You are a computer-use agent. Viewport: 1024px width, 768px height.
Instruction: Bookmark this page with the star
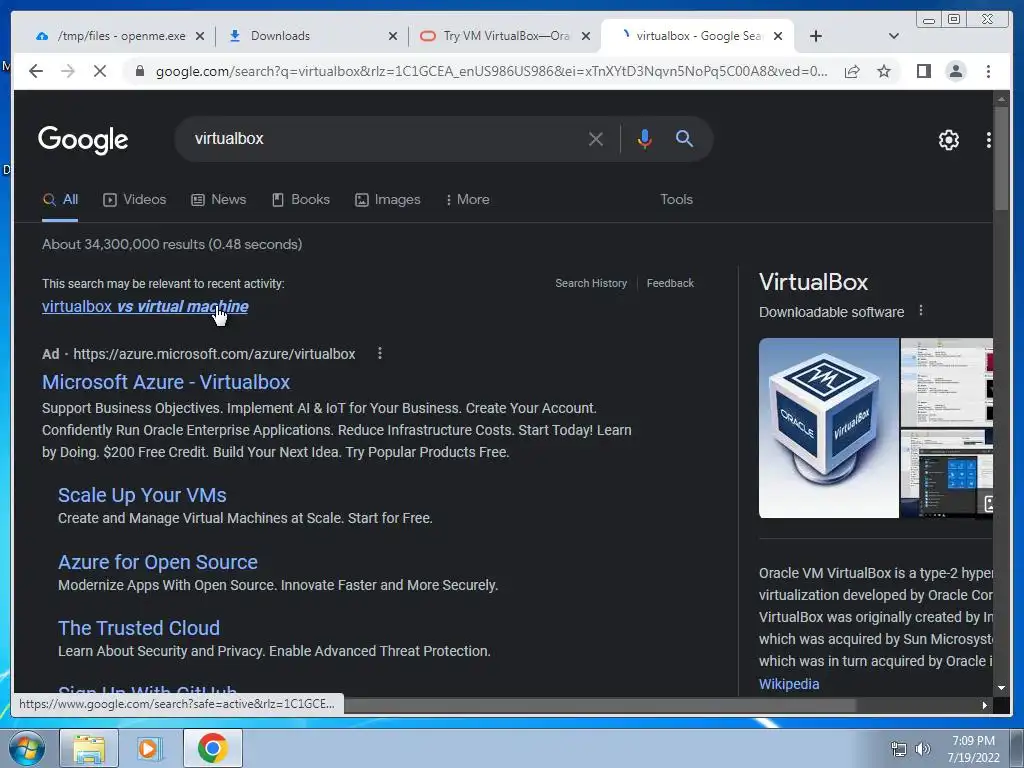click(x=884, y=71)
